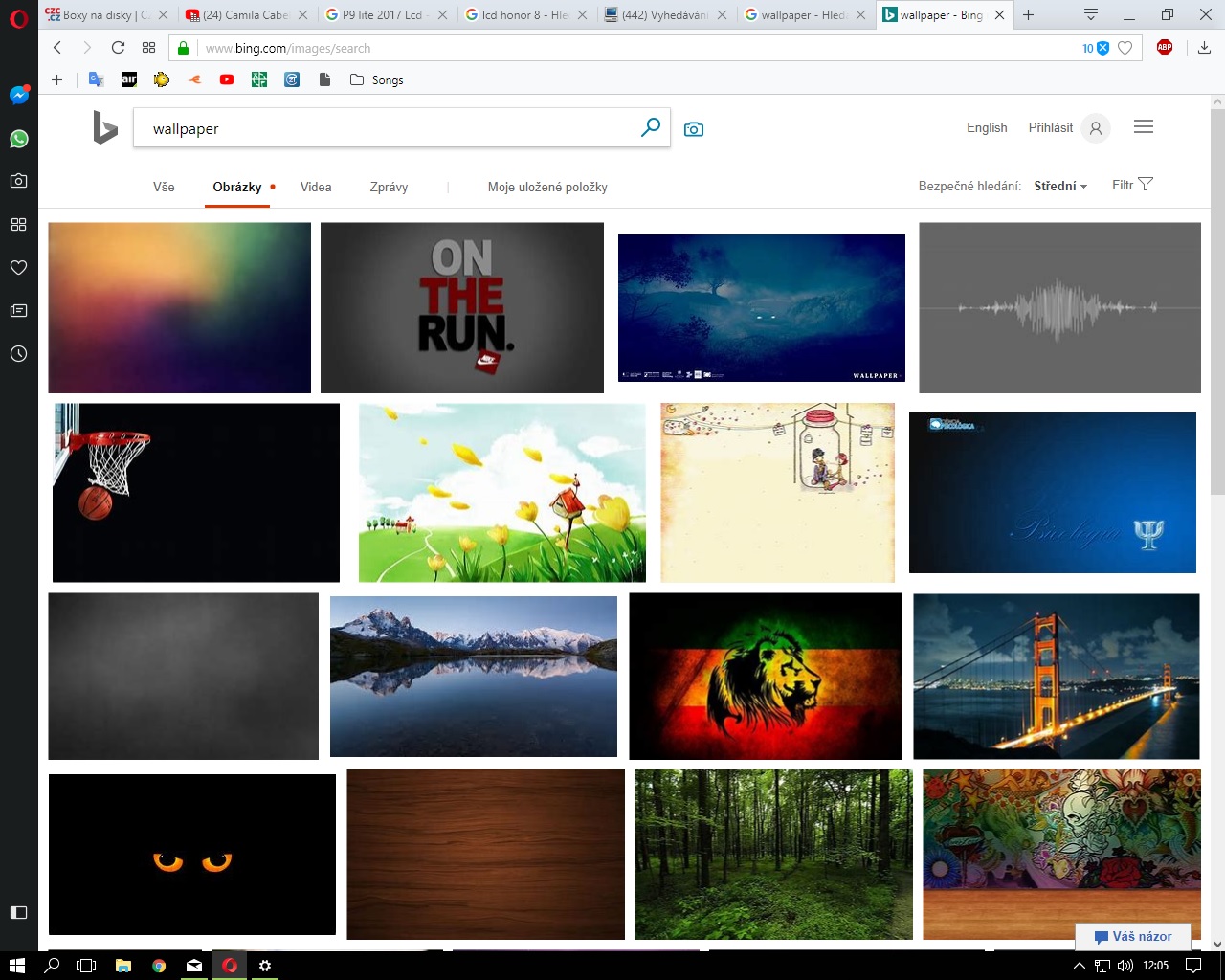Open the Adblock Plus extension
1225x980 pixels.
(x=1165, y=47)
